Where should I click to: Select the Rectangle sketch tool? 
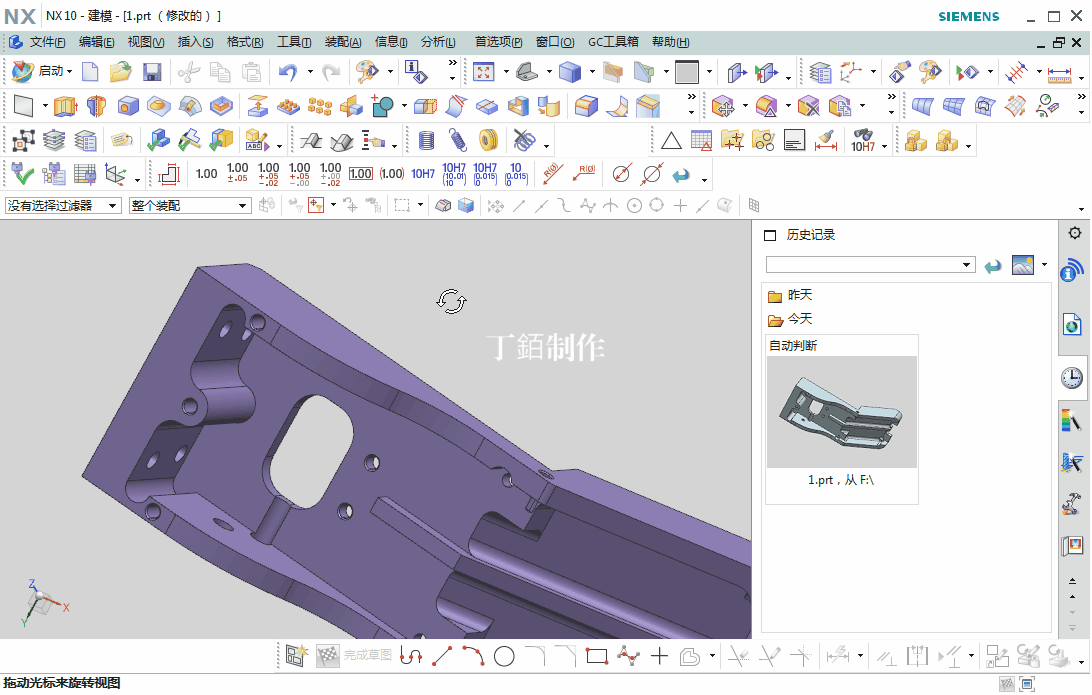[x=596, y=655]
